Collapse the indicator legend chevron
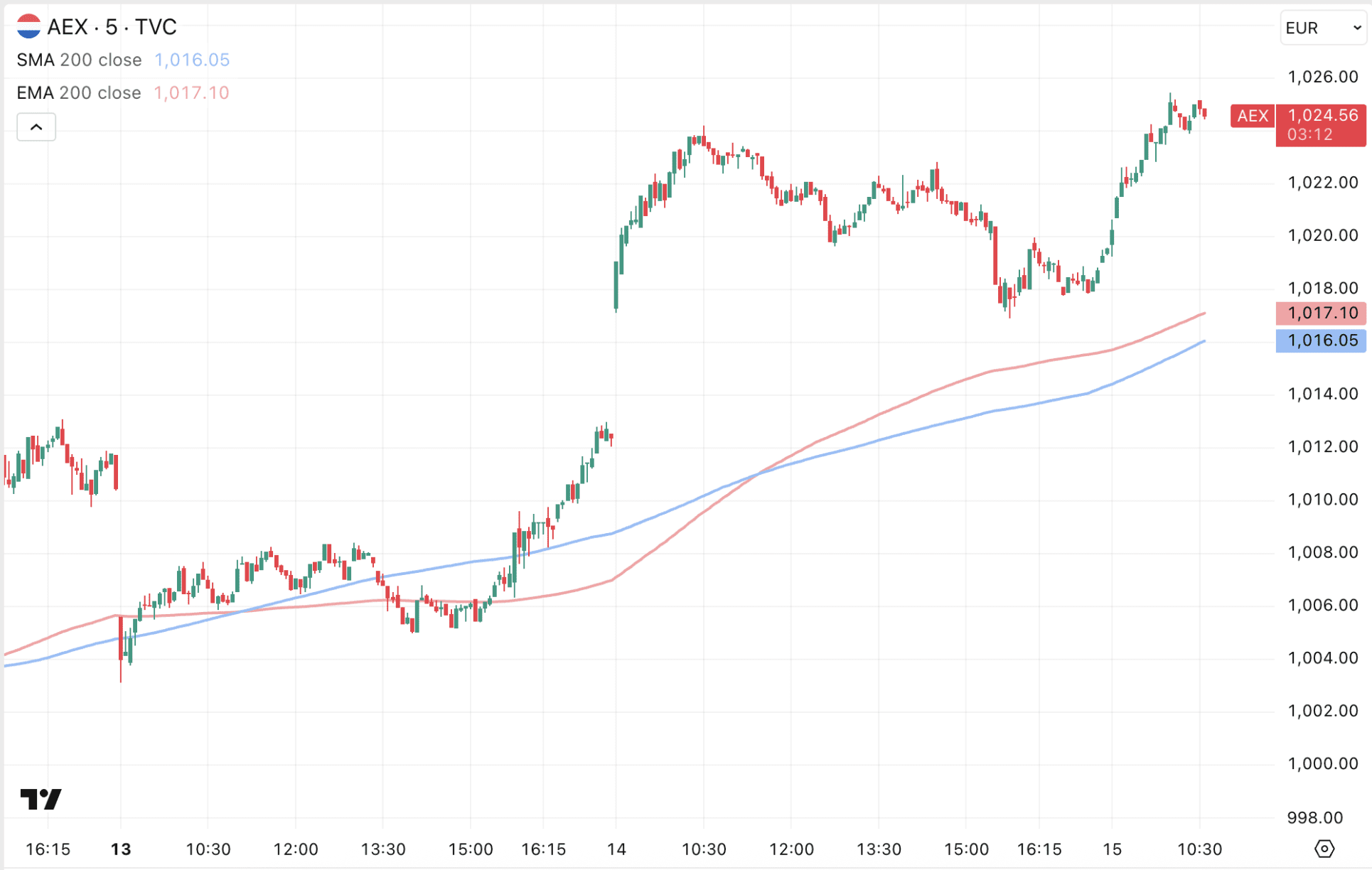Viewport: 1372px width, 870px height. click(x=36, y=127)
